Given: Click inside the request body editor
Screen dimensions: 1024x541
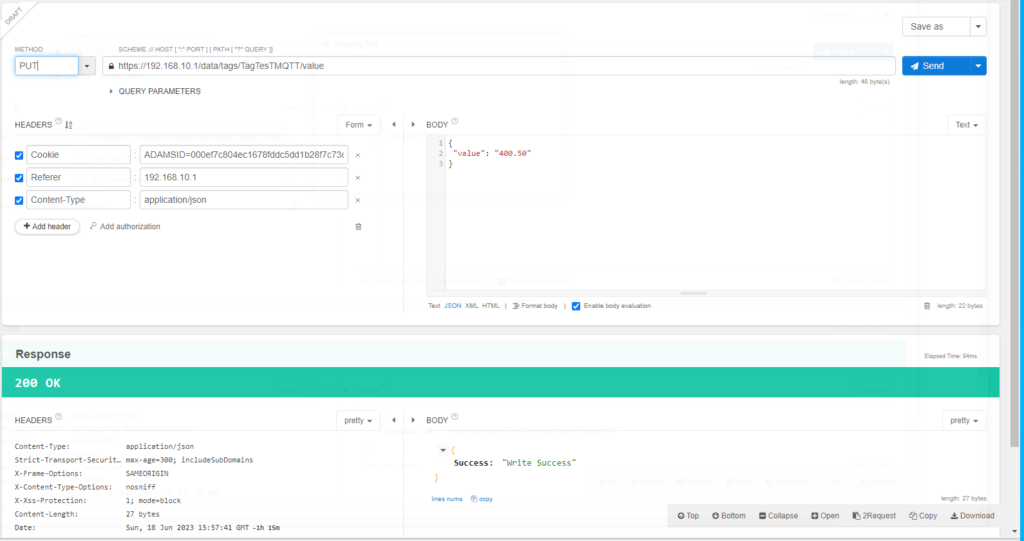Looking at the screenshot, I should pyautogui.click(x=715, y=212).
